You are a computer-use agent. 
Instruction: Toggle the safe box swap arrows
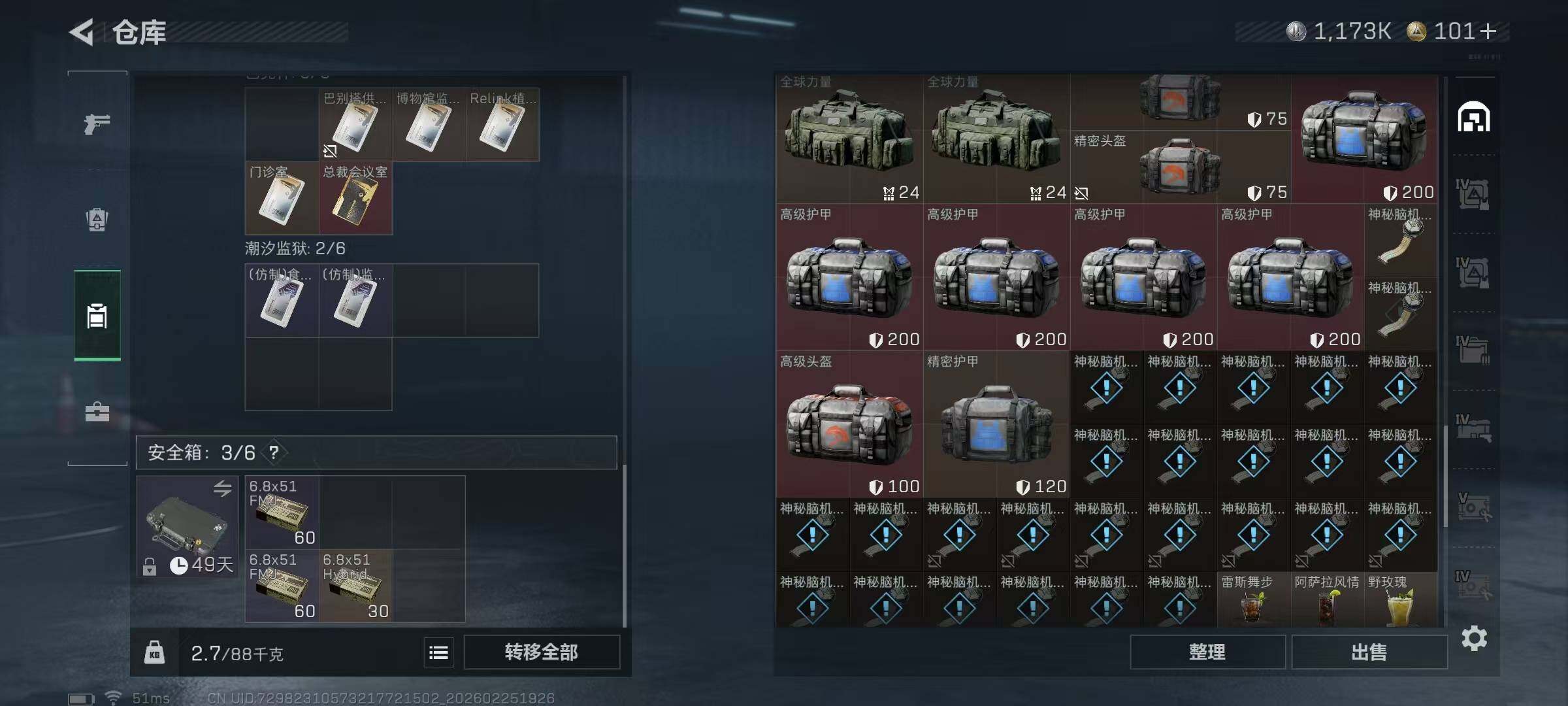[x=222, y=488]
